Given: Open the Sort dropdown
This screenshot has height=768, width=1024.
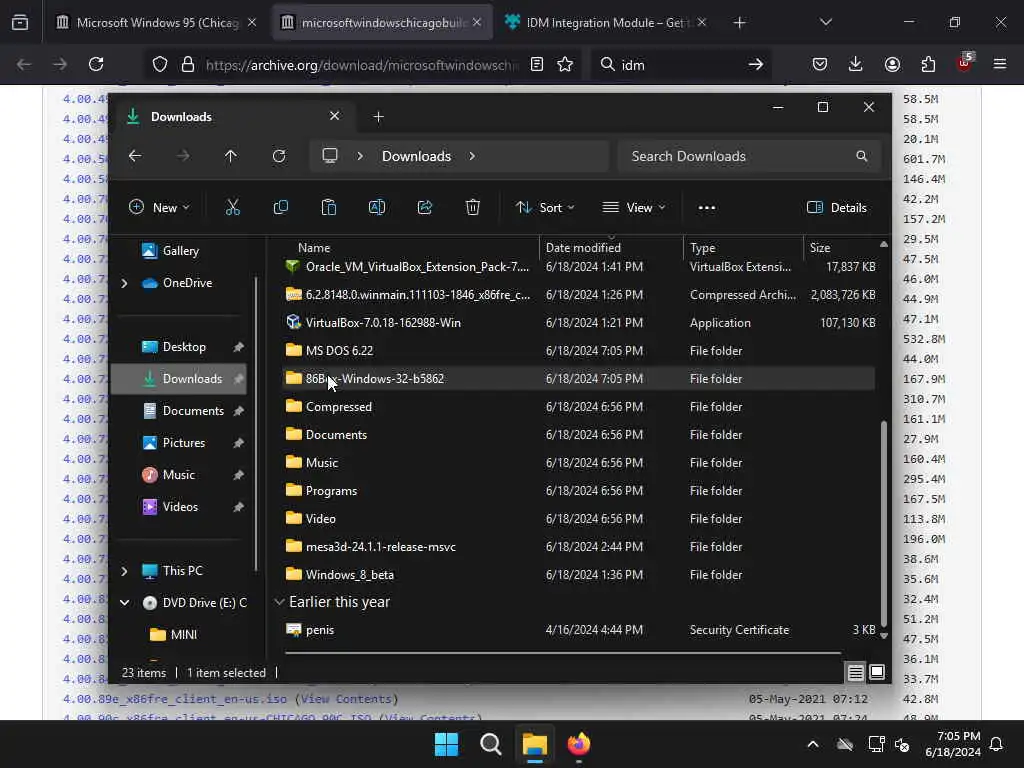Looking at the screenshot, I should [x=545, y=208].
